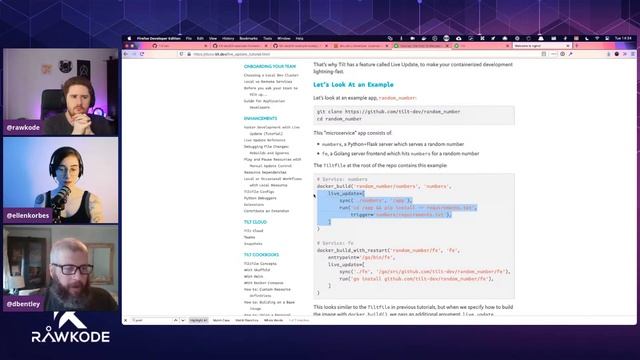The width and height of the screenshot is (640, 360).
Task: Open the Tools menu
Action: (267, 38)
